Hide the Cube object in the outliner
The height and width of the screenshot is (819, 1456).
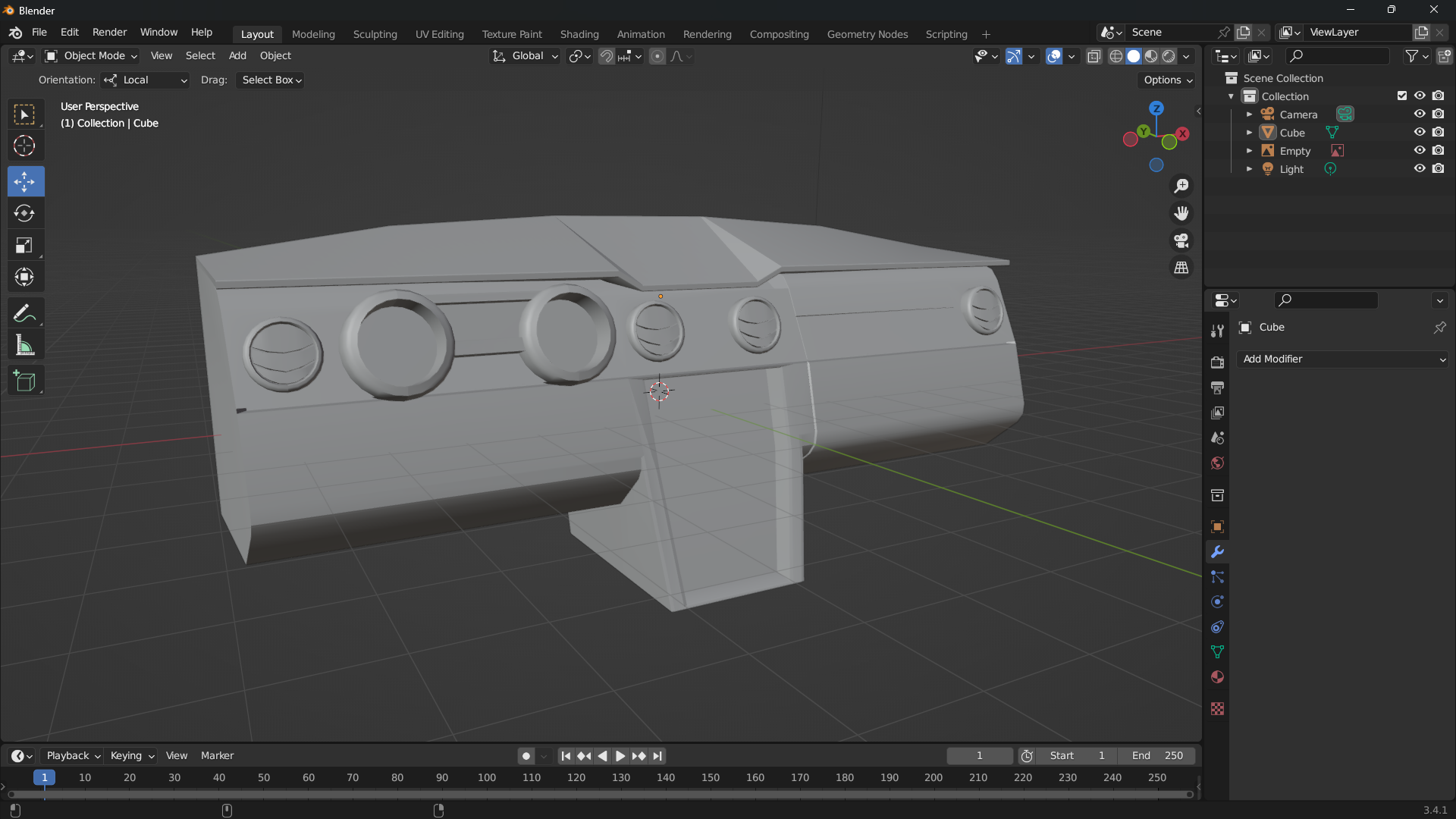pos(1420,132)
